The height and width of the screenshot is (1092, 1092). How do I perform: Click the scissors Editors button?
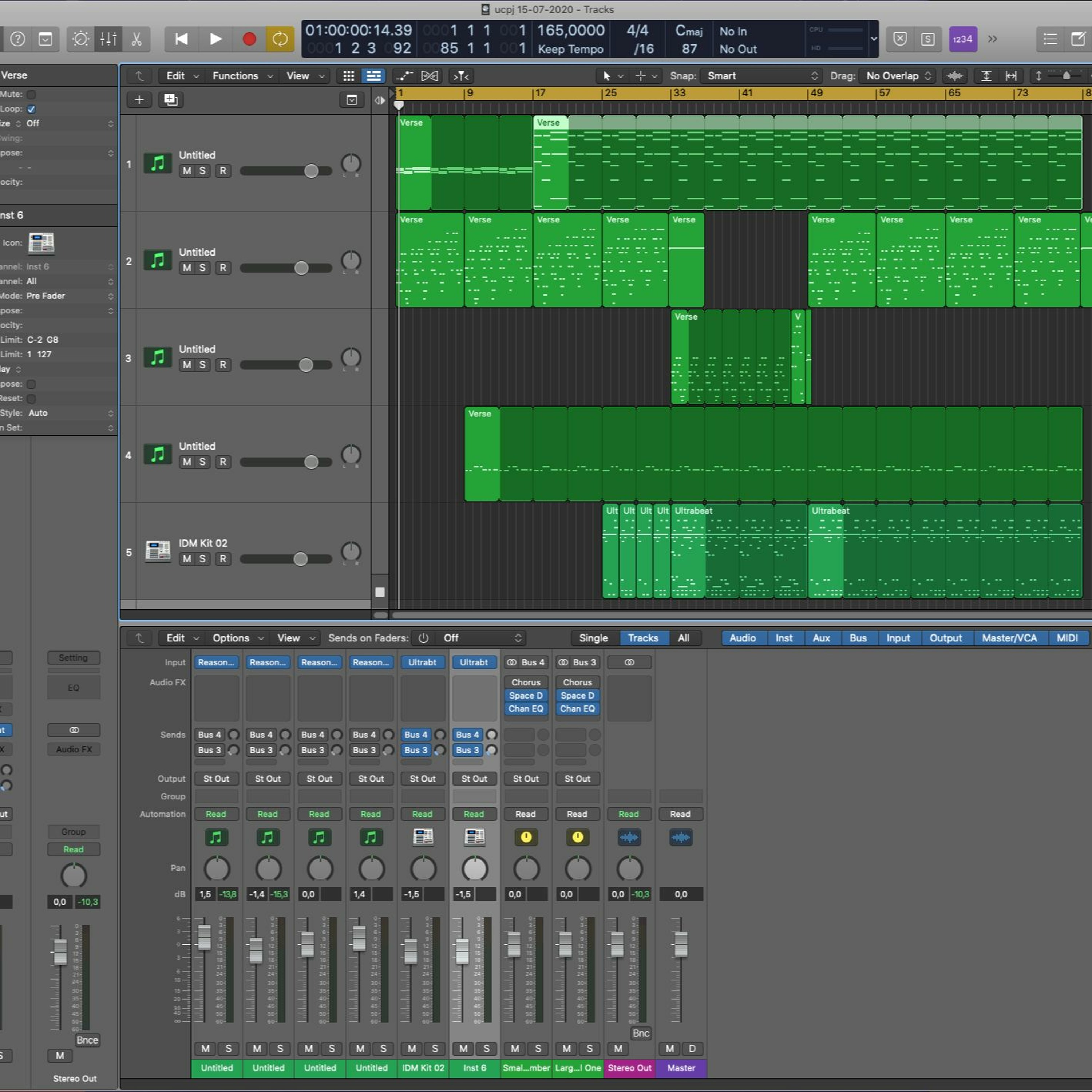point(136,39)
